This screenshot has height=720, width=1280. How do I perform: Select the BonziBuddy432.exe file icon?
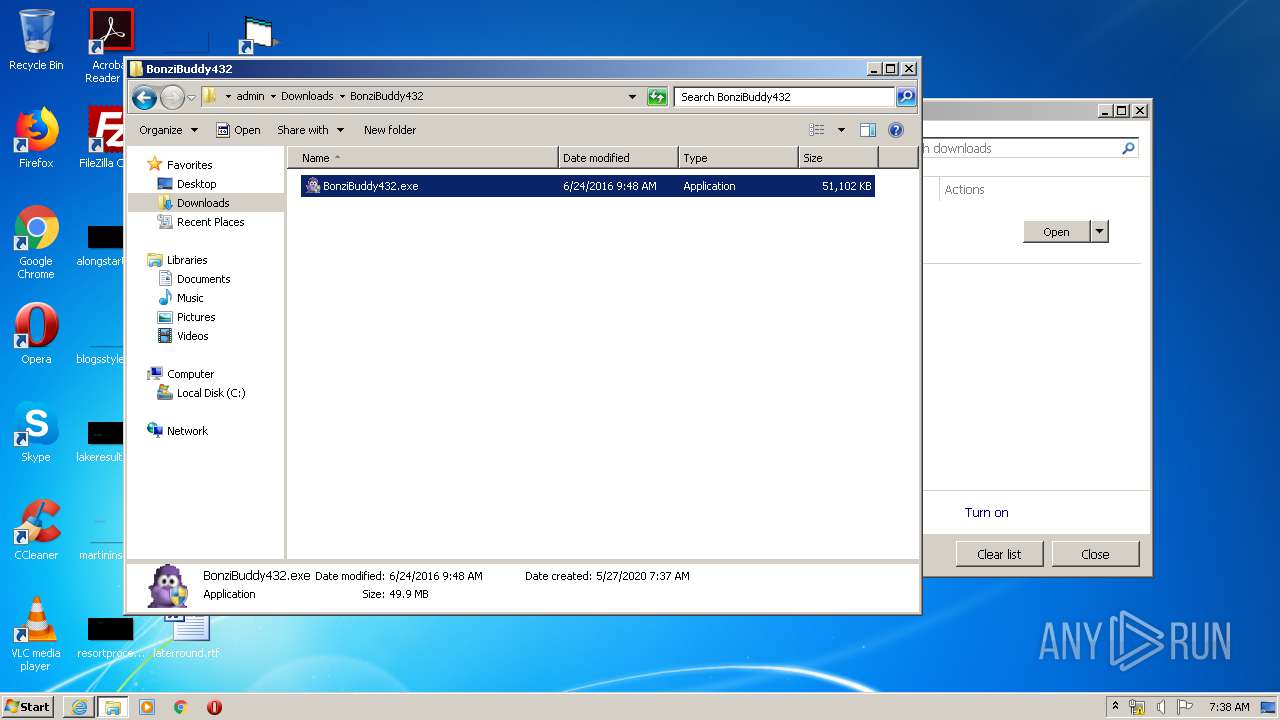pyautogui.click(x=313, y=186)
